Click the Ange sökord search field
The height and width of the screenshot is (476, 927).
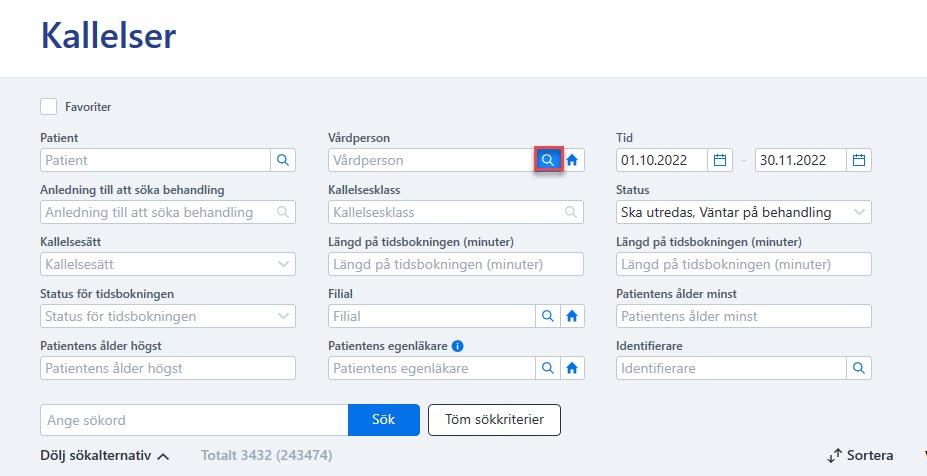[x=195, y=420]
